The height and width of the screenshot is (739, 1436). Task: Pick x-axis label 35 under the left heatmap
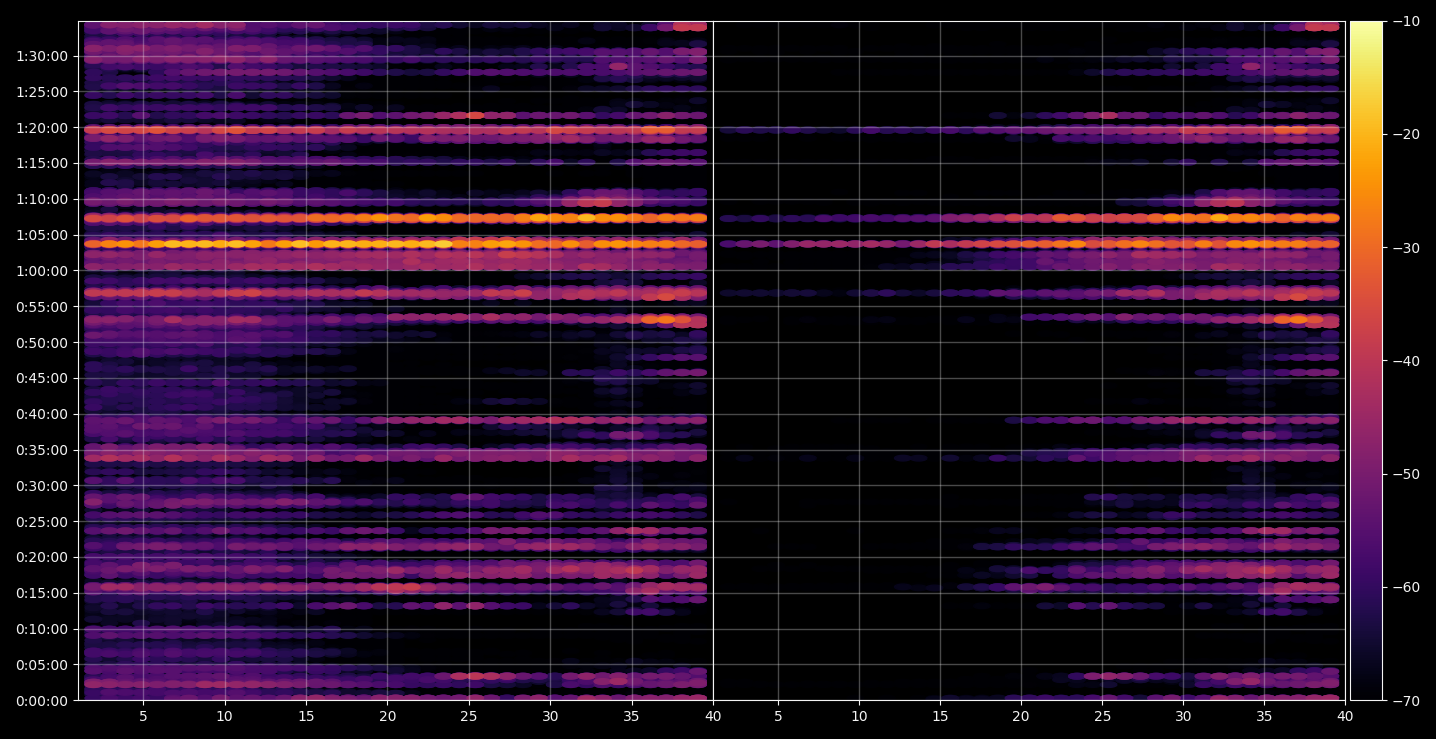click(631, 716)
